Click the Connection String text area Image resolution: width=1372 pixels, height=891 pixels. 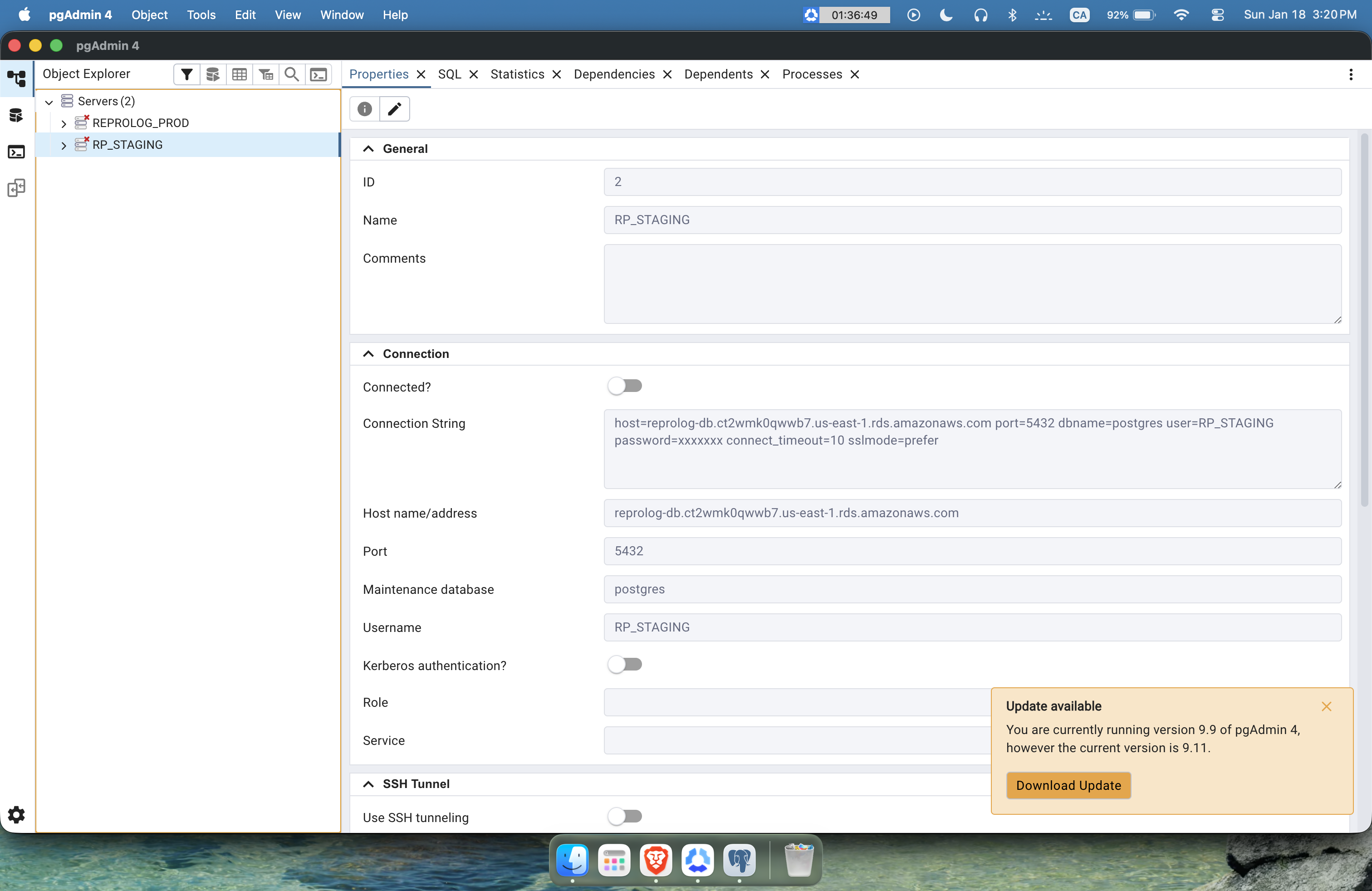coord(972,449)
